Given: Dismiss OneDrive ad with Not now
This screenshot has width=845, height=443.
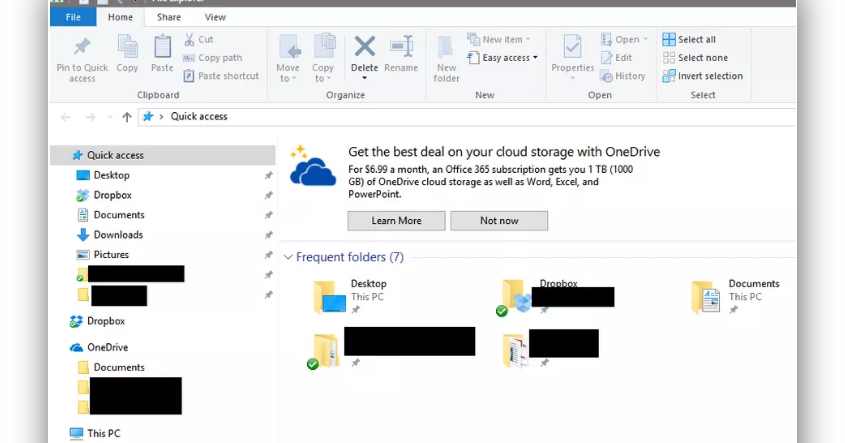Looking at the screenshot, I should (499, 220).
